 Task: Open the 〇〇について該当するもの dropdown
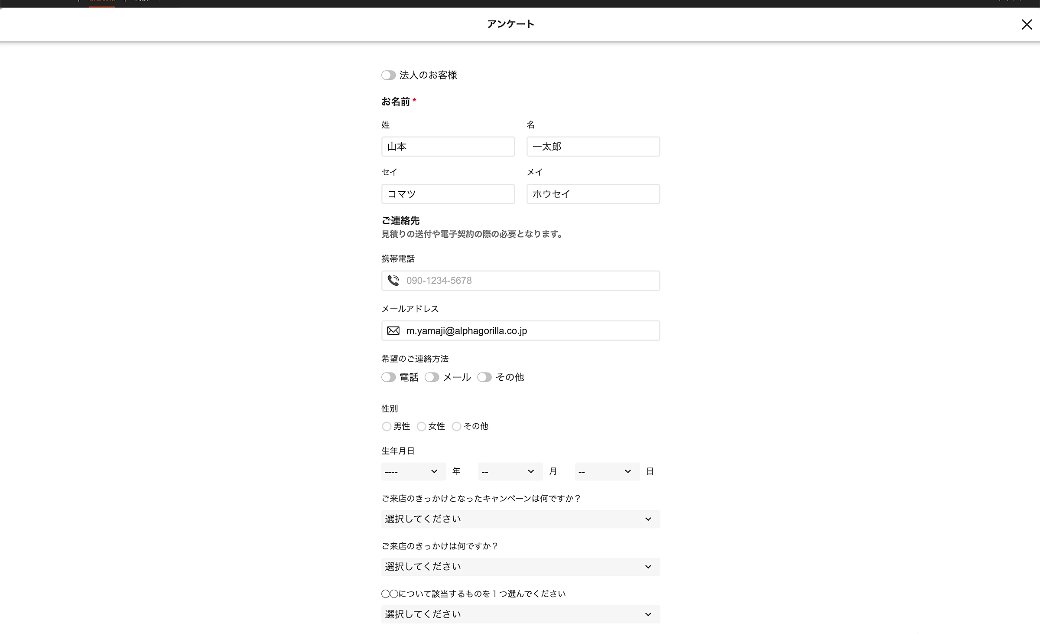pos(521,614)
